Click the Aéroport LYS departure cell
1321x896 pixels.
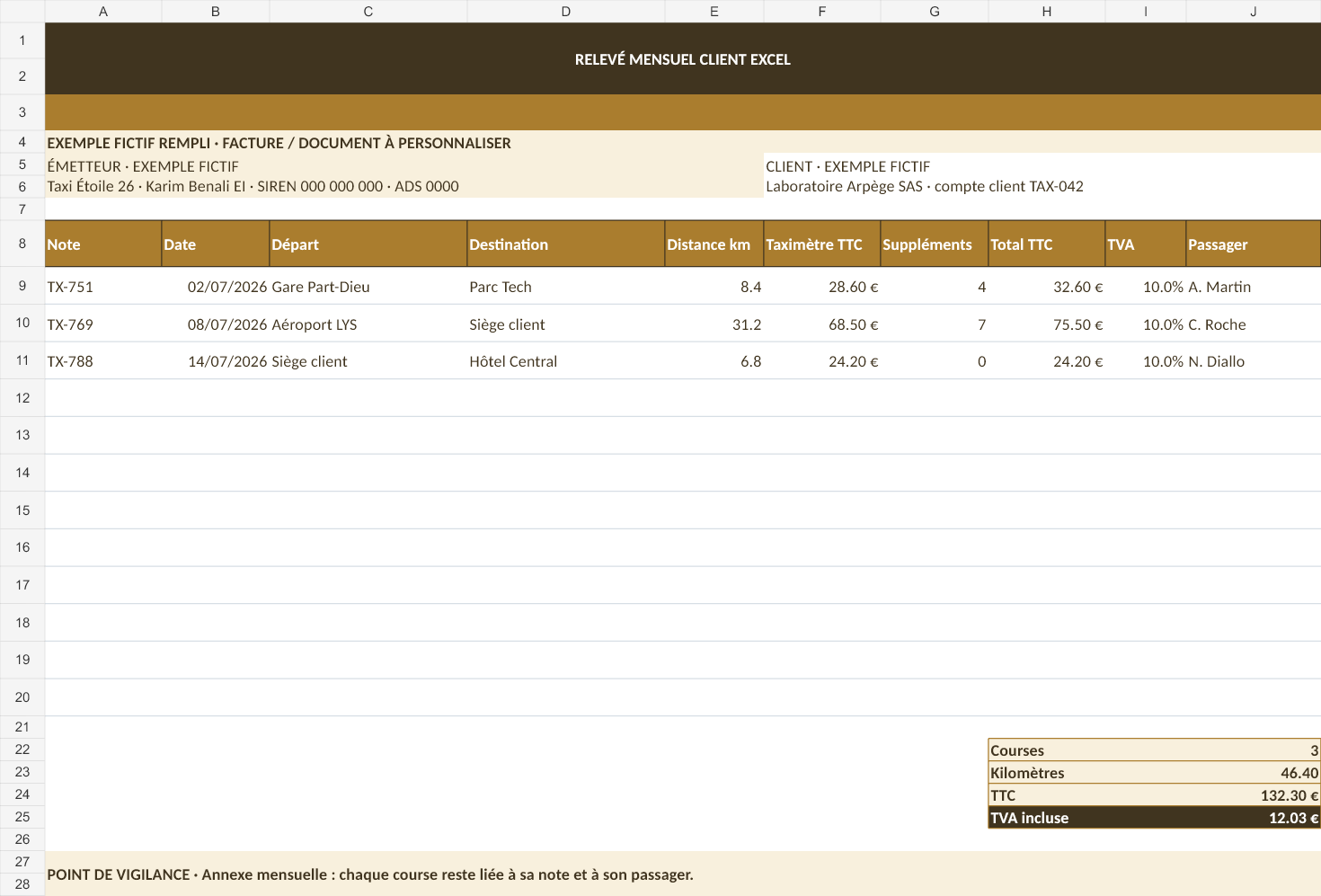[x=368, y=324]
